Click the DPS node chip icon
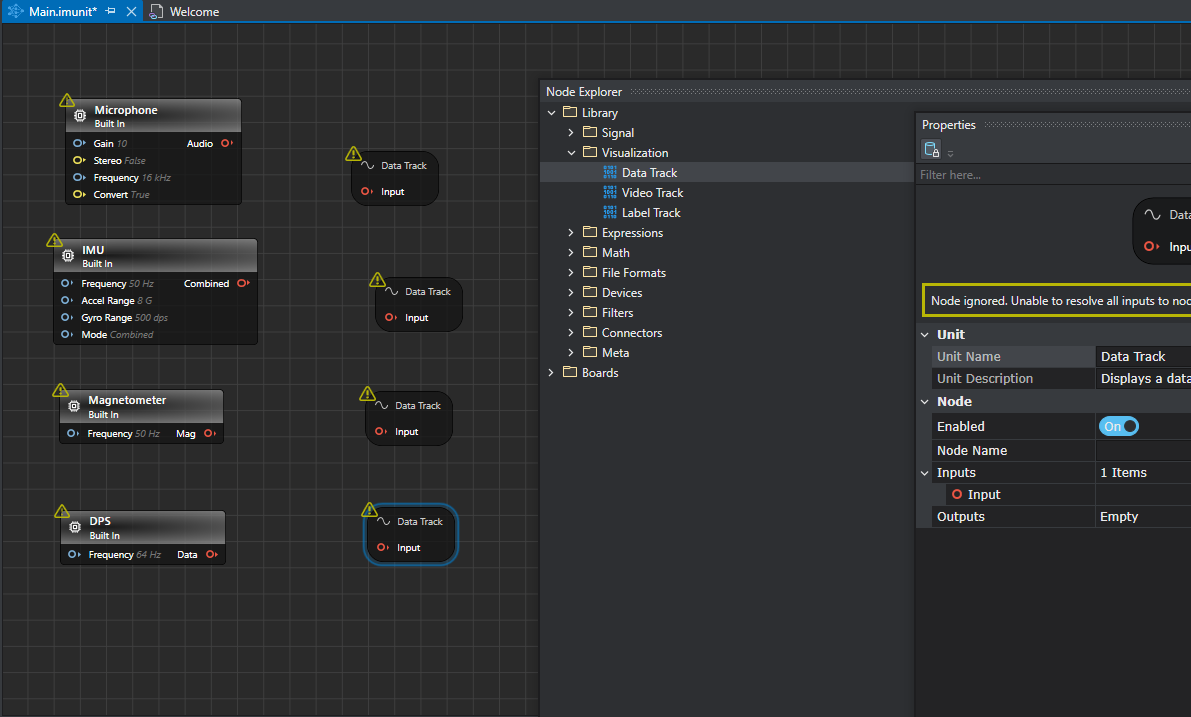 pyautogui.click(x=74, y=527)
